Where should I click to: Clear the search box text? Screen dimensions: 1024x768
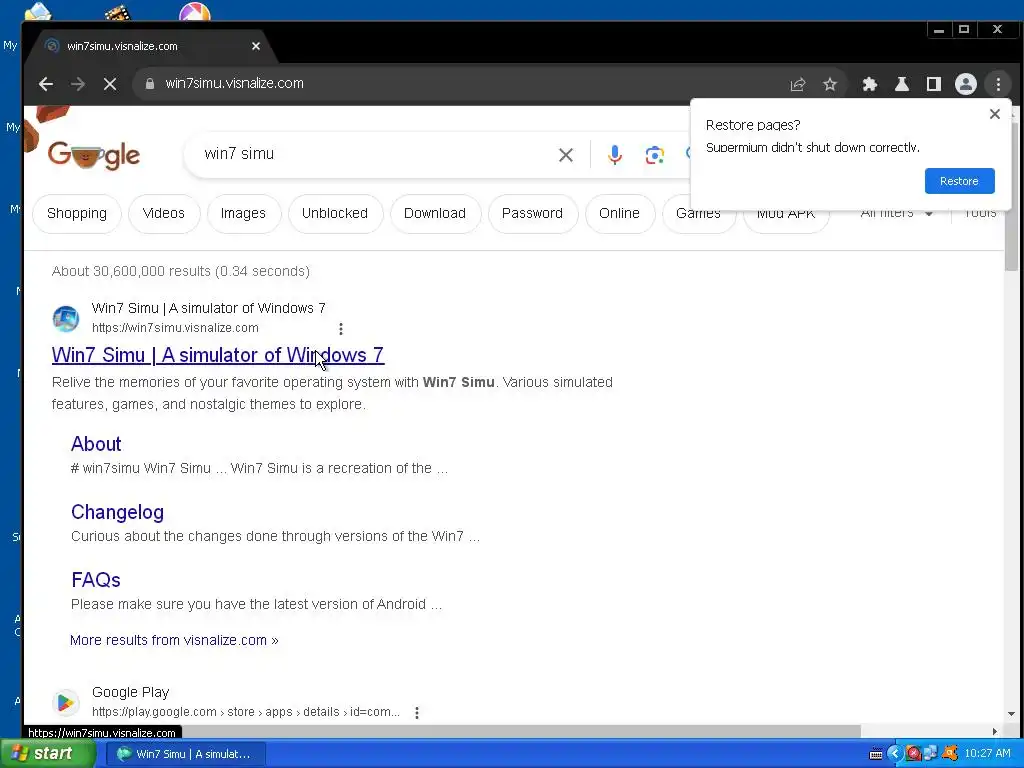566,155
